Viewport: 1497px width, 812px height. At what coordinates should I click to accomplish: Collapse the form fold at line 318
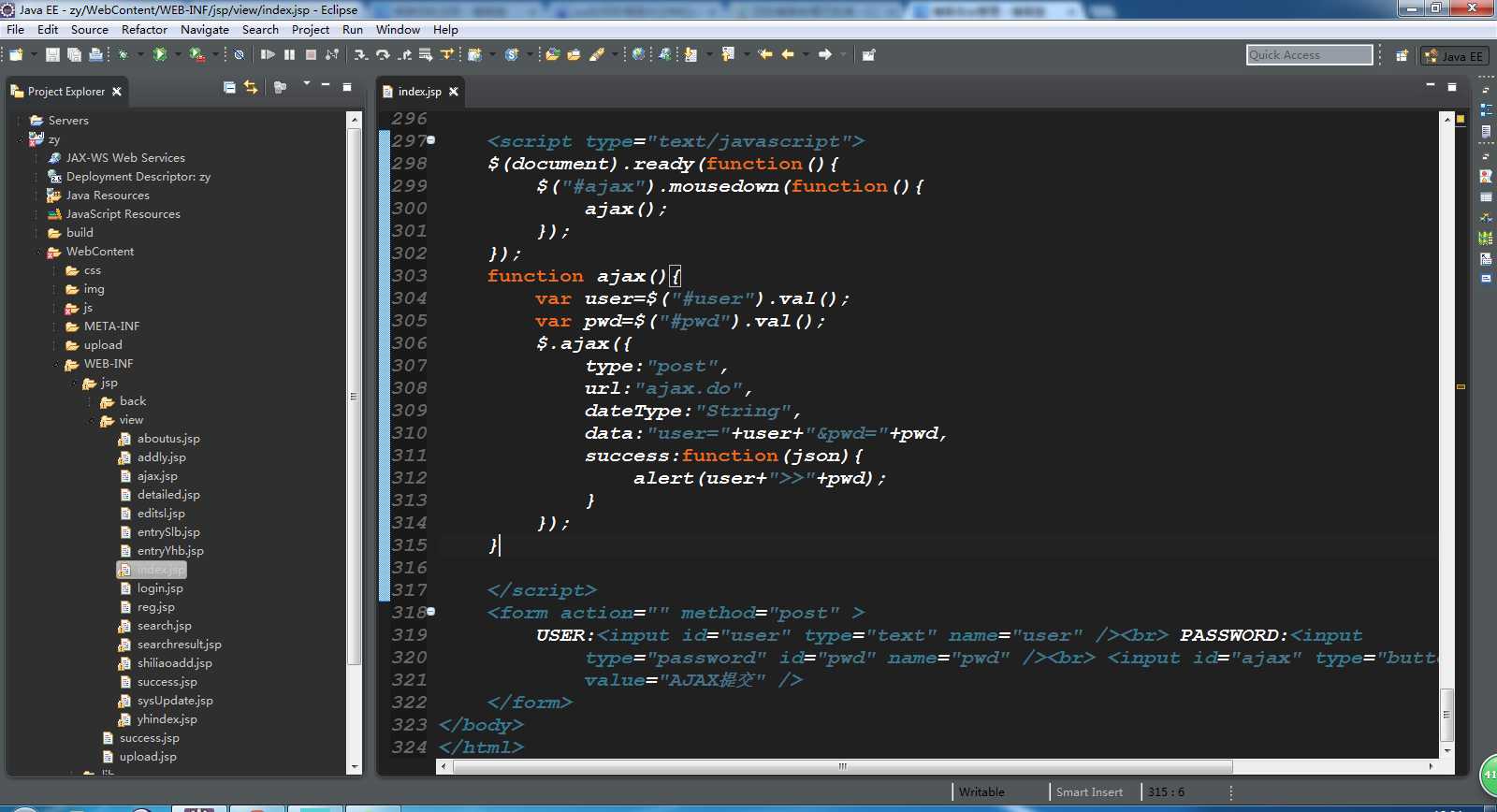(x=431, y=612)
